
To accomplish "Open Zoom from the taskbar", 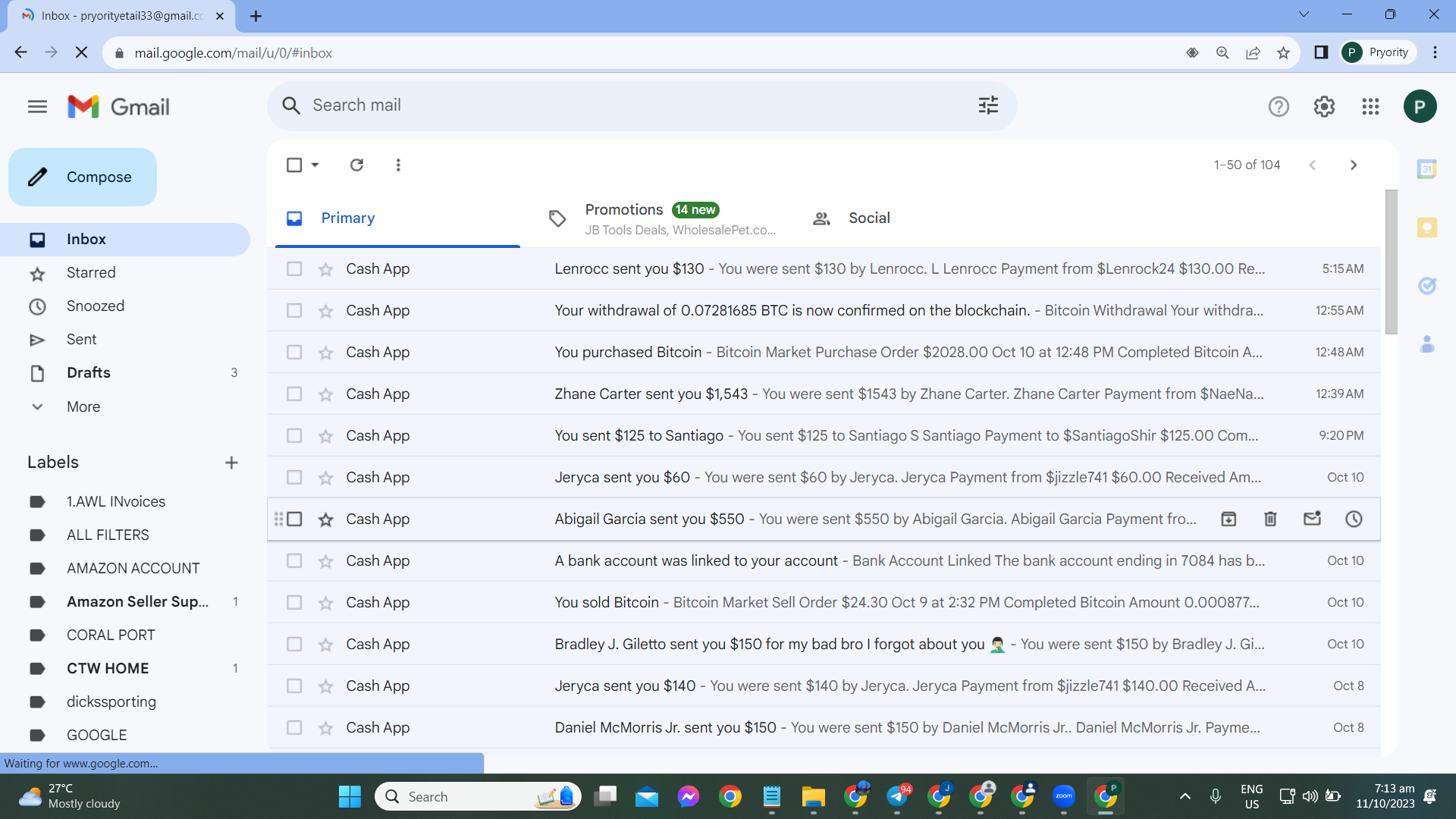I will [1064, 796].
